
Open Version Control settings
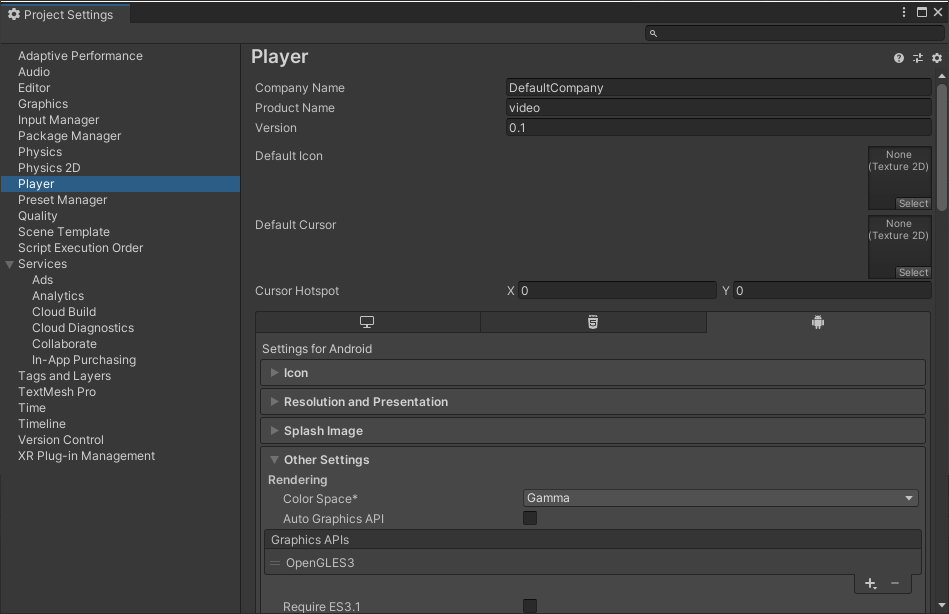point(61,440)
